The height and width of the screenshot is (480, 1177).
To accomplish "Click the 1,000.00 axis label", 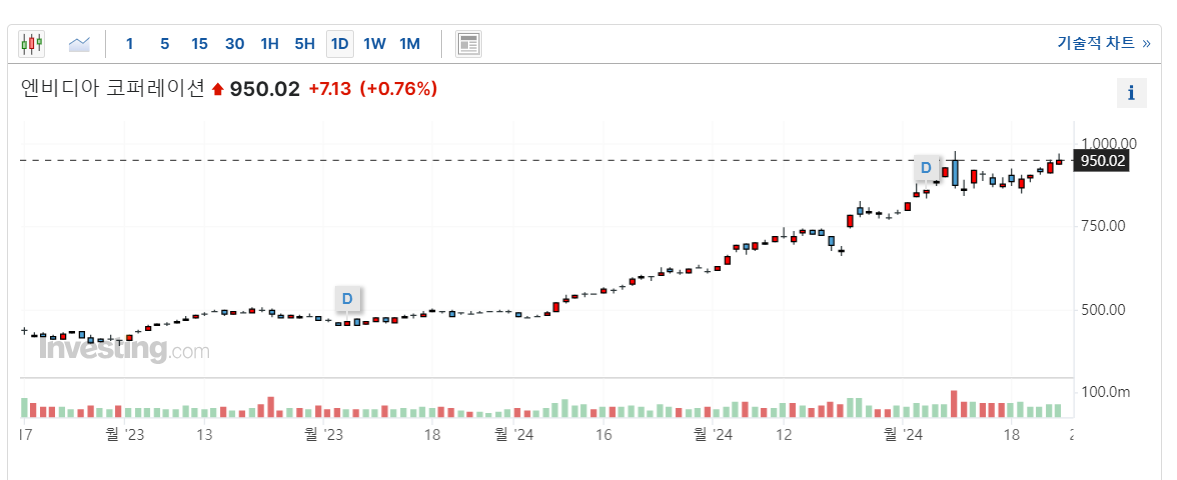I will [1110, 143].
